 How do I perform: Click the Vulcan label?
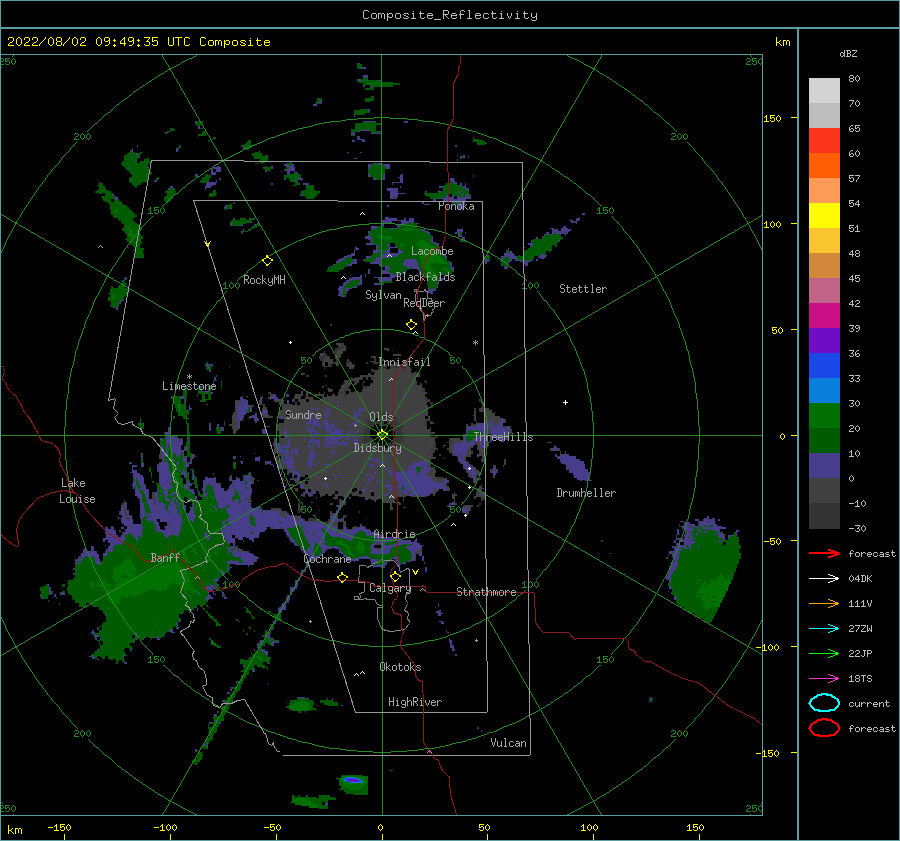[x=508, y=743]
